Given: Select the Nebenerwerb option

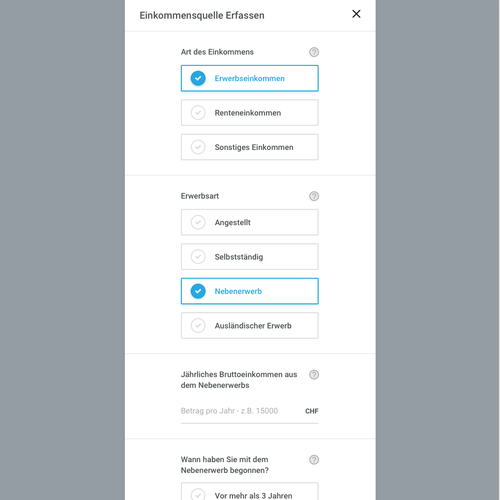Looking at the screenshot, I should tap(250, 291).
